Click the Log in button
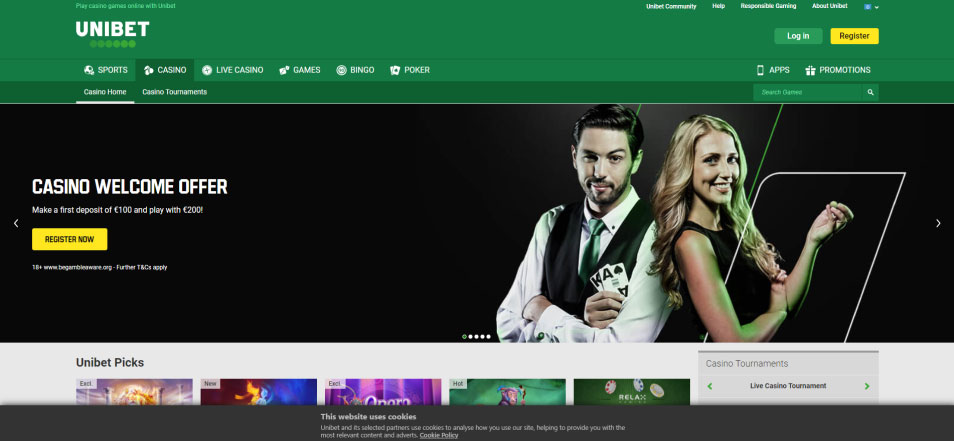The image size is (954, 441). 798,36
